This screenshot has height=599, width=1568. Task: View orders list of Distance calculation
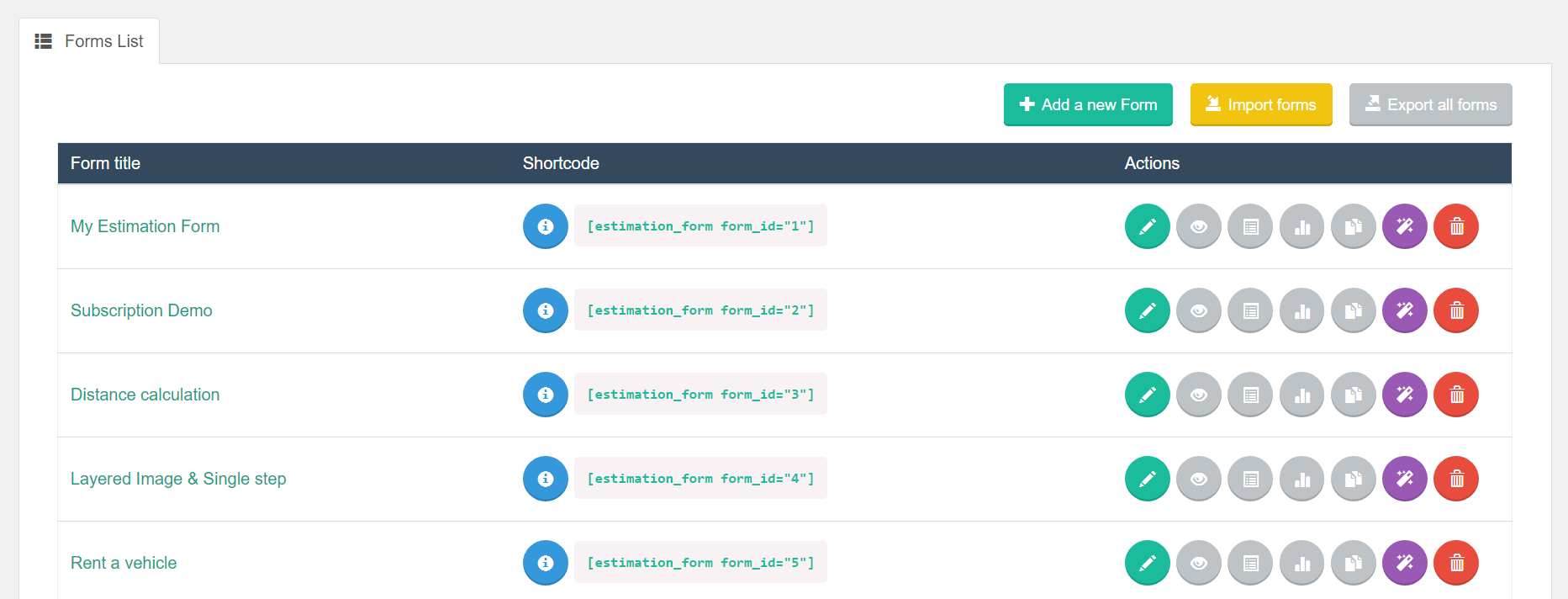coord(1250,395)
